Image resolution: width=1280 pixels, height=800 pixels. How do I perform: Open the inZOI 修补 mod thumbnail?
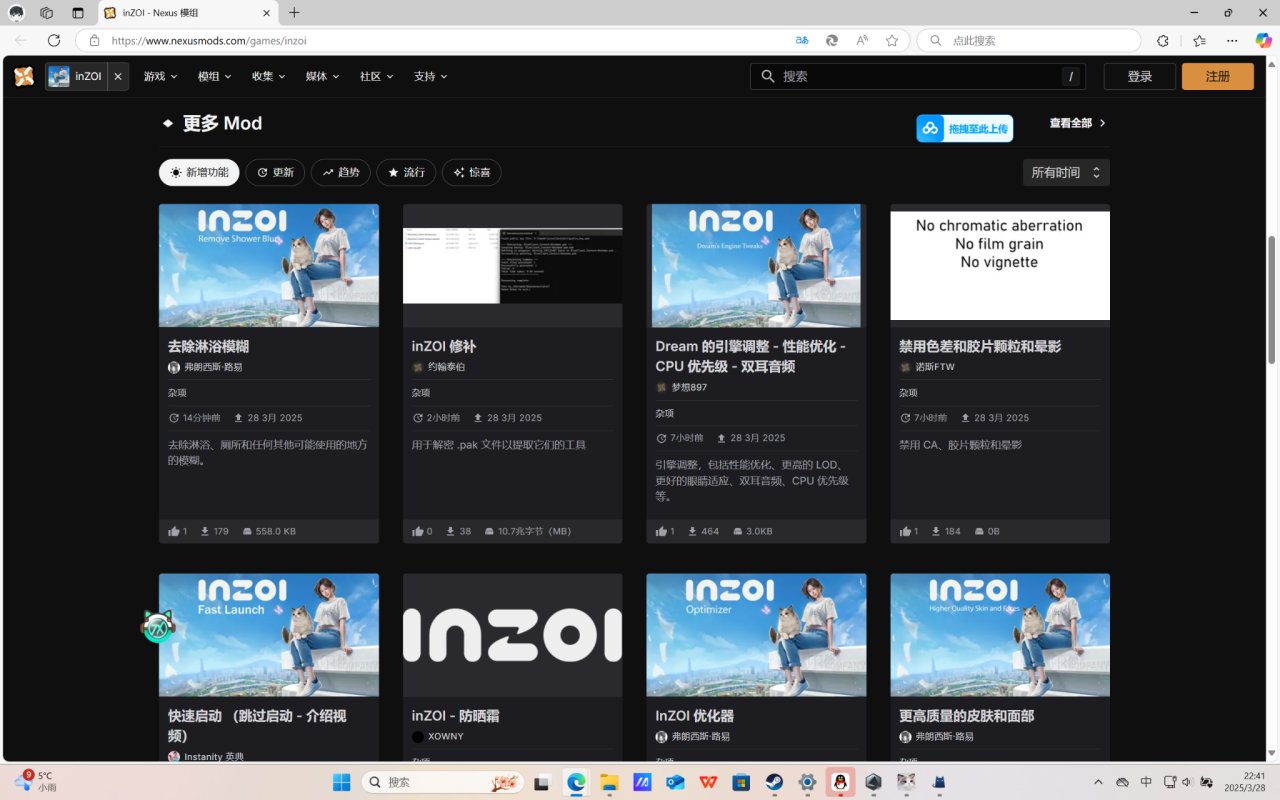point(512,265)
